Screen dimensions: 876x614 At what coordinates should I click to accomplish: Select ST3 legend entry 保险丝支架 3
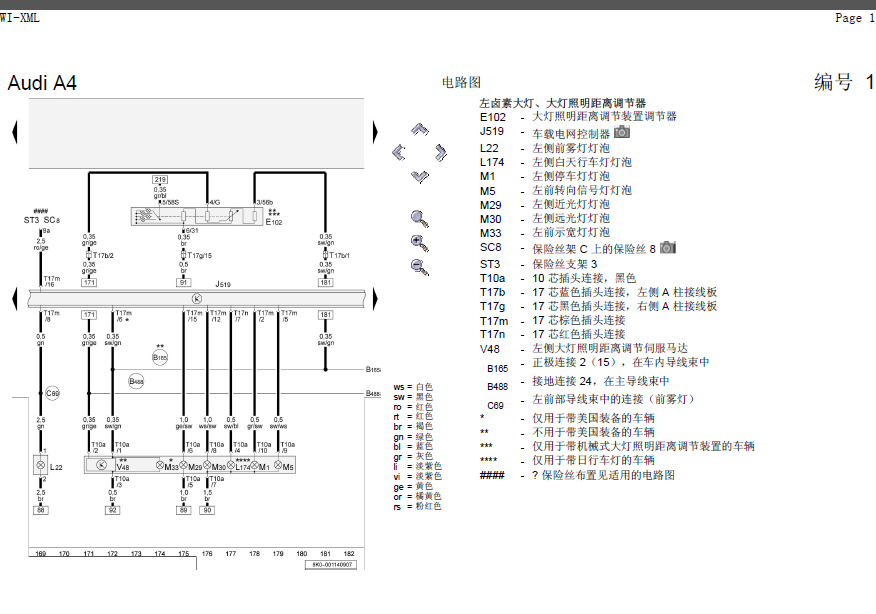(x=564, y=264)
